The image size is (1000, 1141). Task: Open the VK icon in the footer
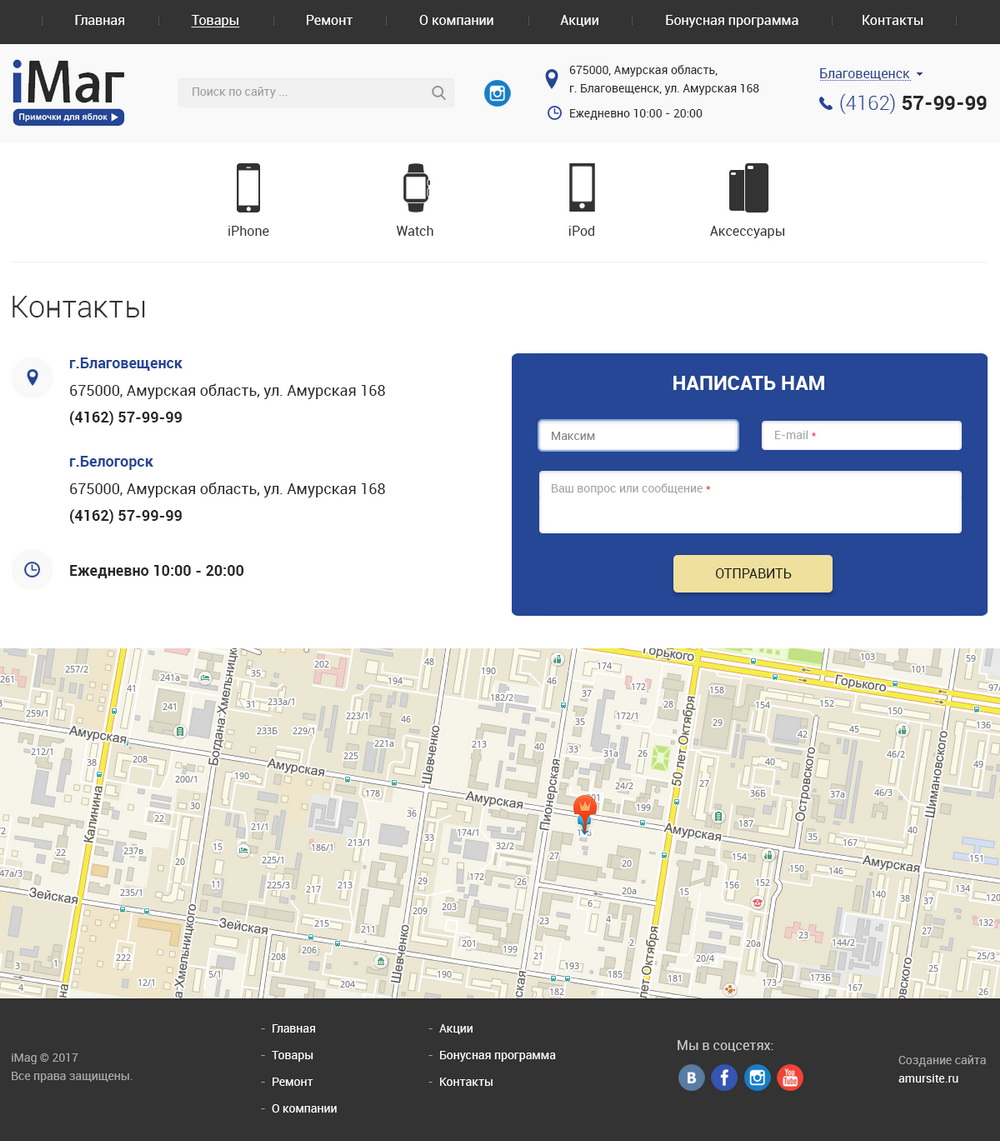691,1077
